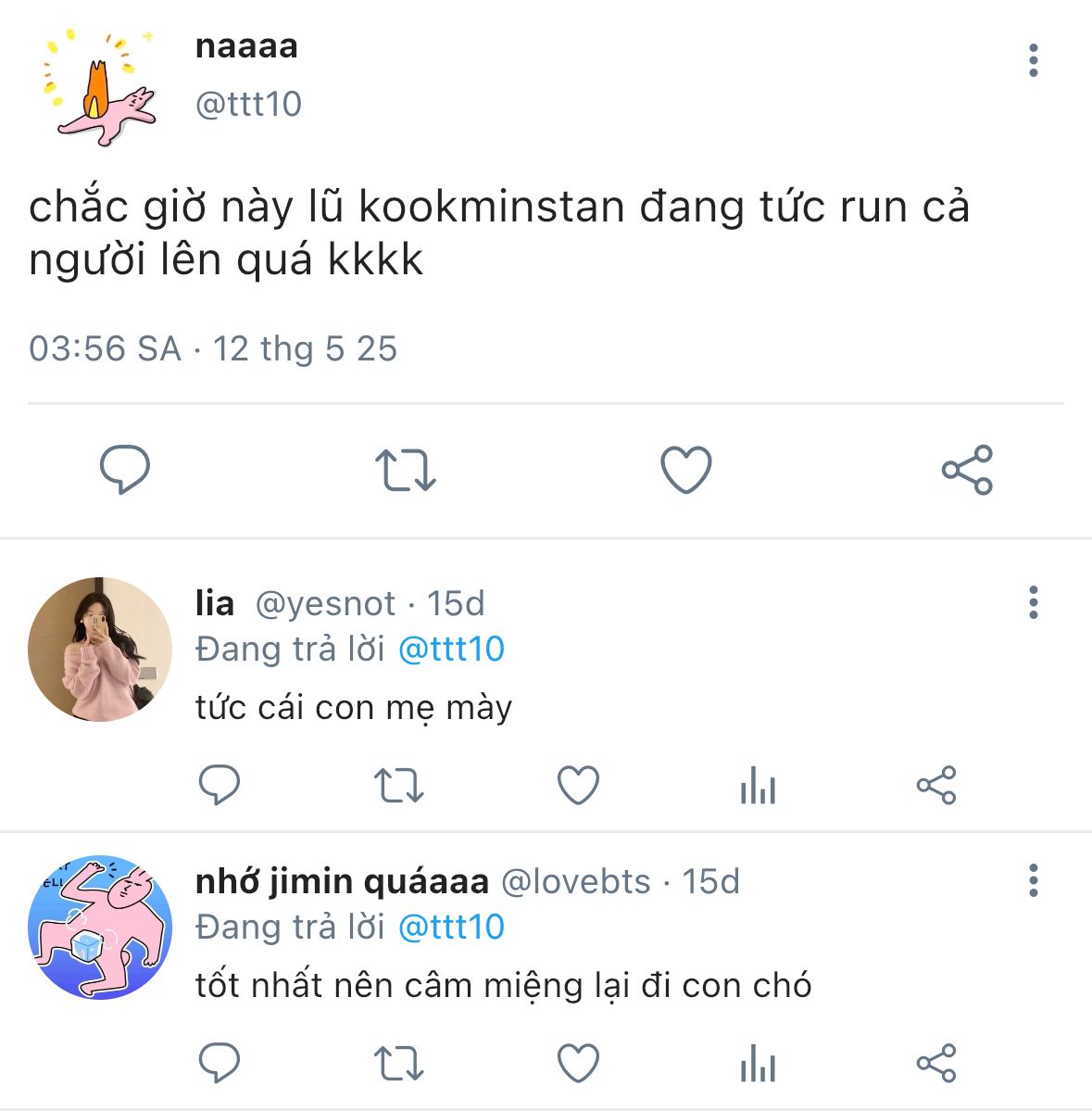The image size is (1092, 1111).
Task: Open more options on nhớ jimin quáaaa's reply
Action: pos(1034,880)
